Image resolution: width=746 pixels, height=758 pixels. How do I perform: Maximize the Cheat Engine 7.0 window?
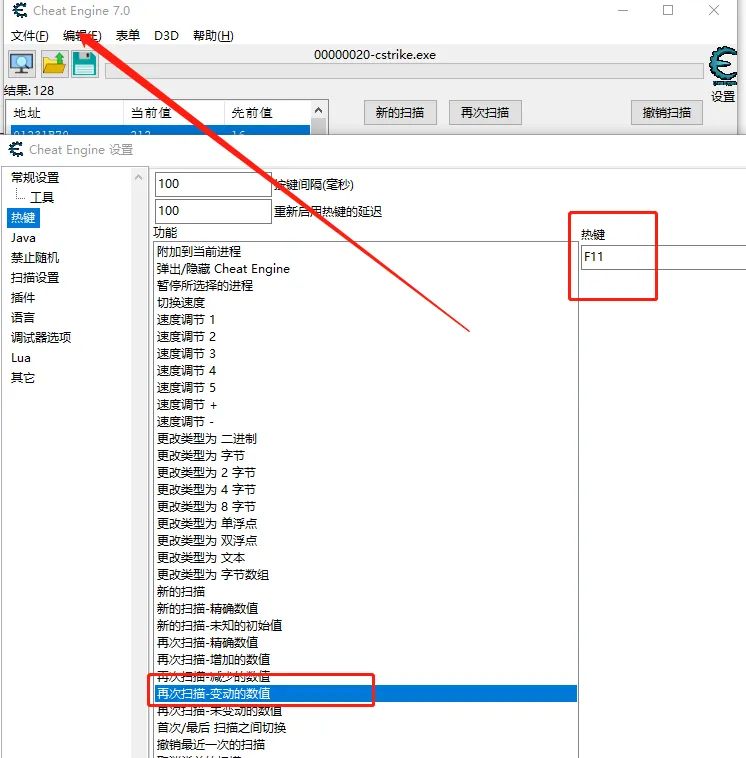click(668, 10)
